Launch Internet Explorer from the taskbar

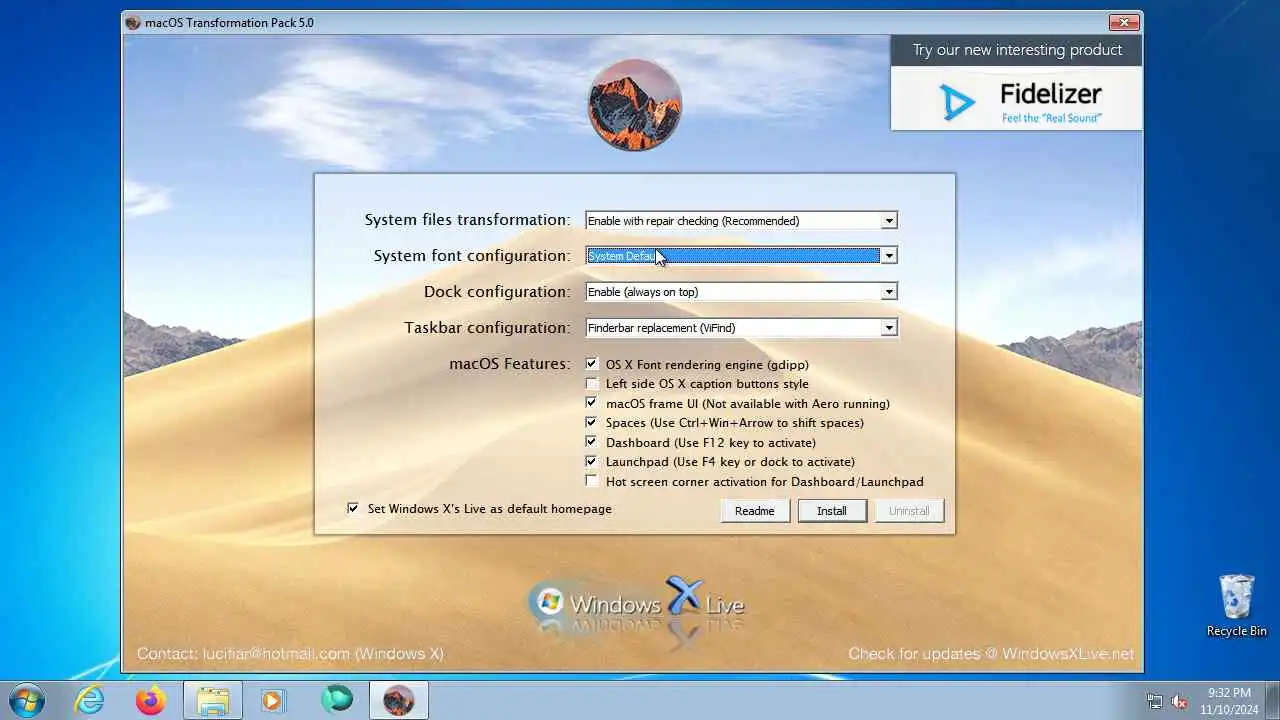pyautogui.click(x=90, y=700)
